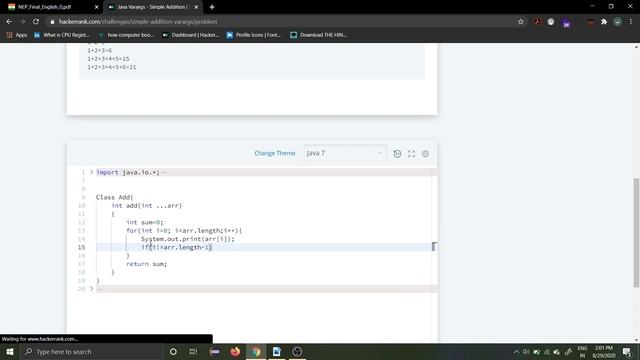Open 'Dashboard | Hacker...' bookmark
Screen dimensions: 640x360
[191, 35]
